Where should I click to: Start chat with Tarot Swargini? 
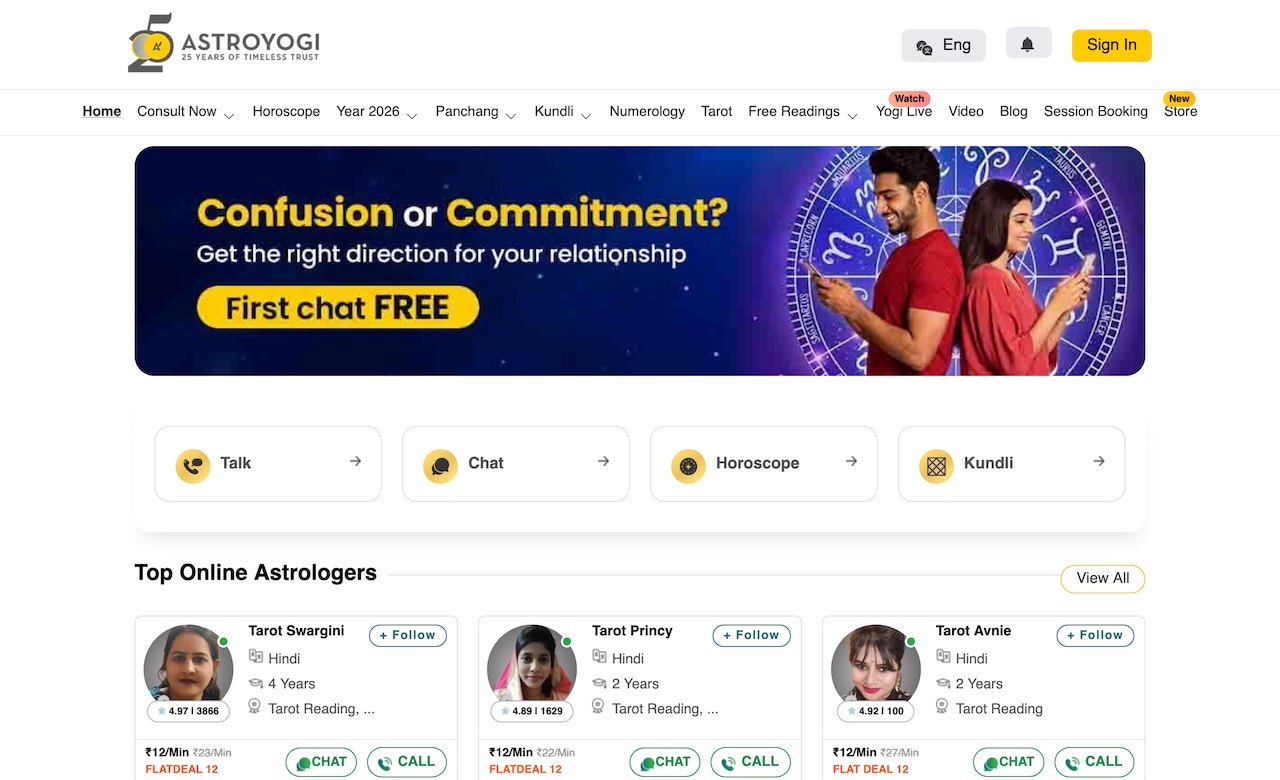tap(321, 762)
